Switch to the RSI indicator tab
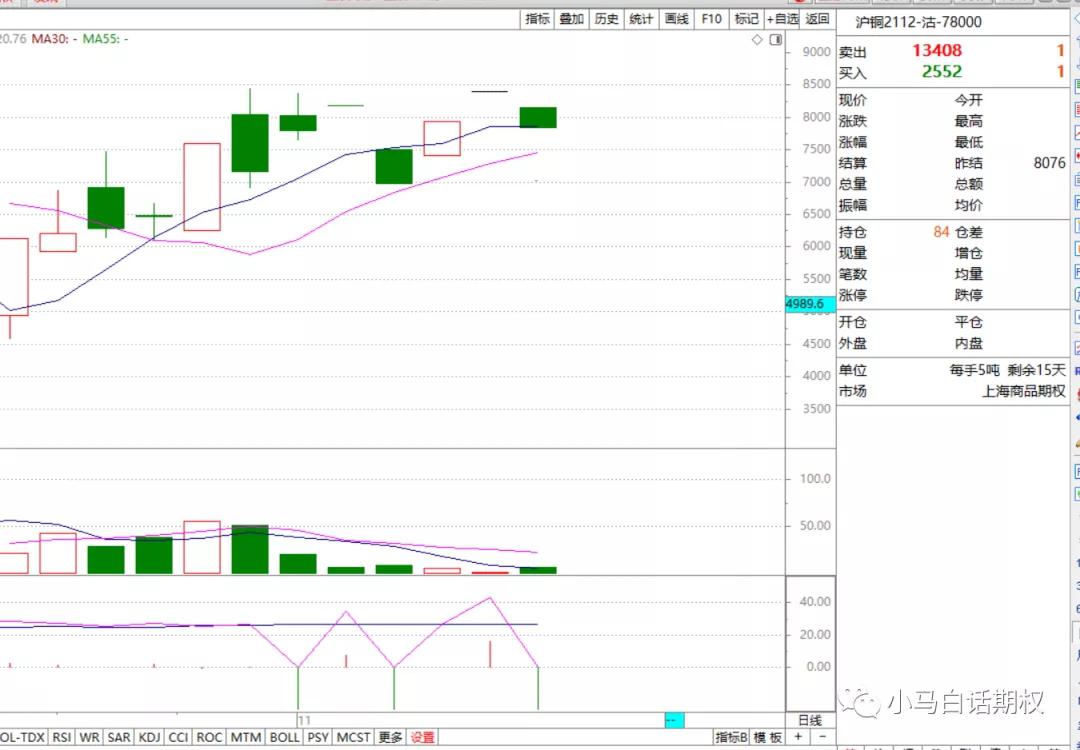The width and height of the screenshot is (1080, 750). click(62, 737)
